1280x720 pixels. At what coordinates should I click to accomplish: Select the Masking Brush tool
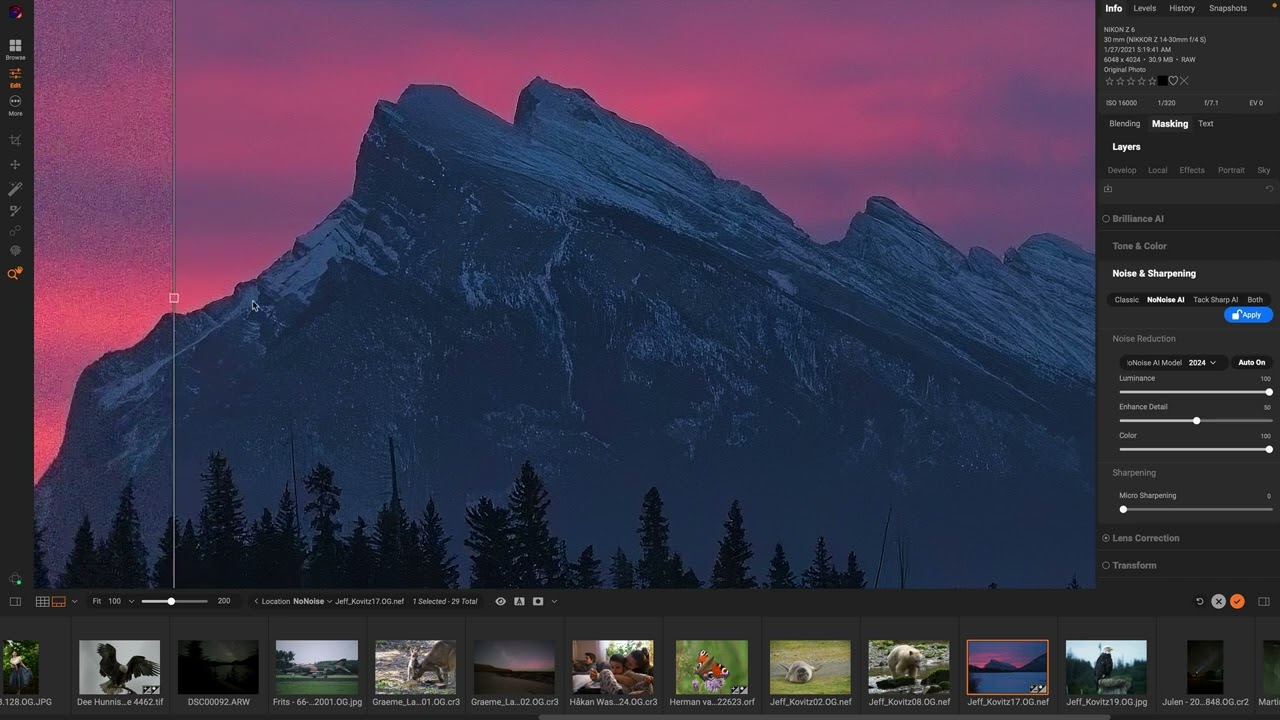pyautogui.click(x=15, y=210)
